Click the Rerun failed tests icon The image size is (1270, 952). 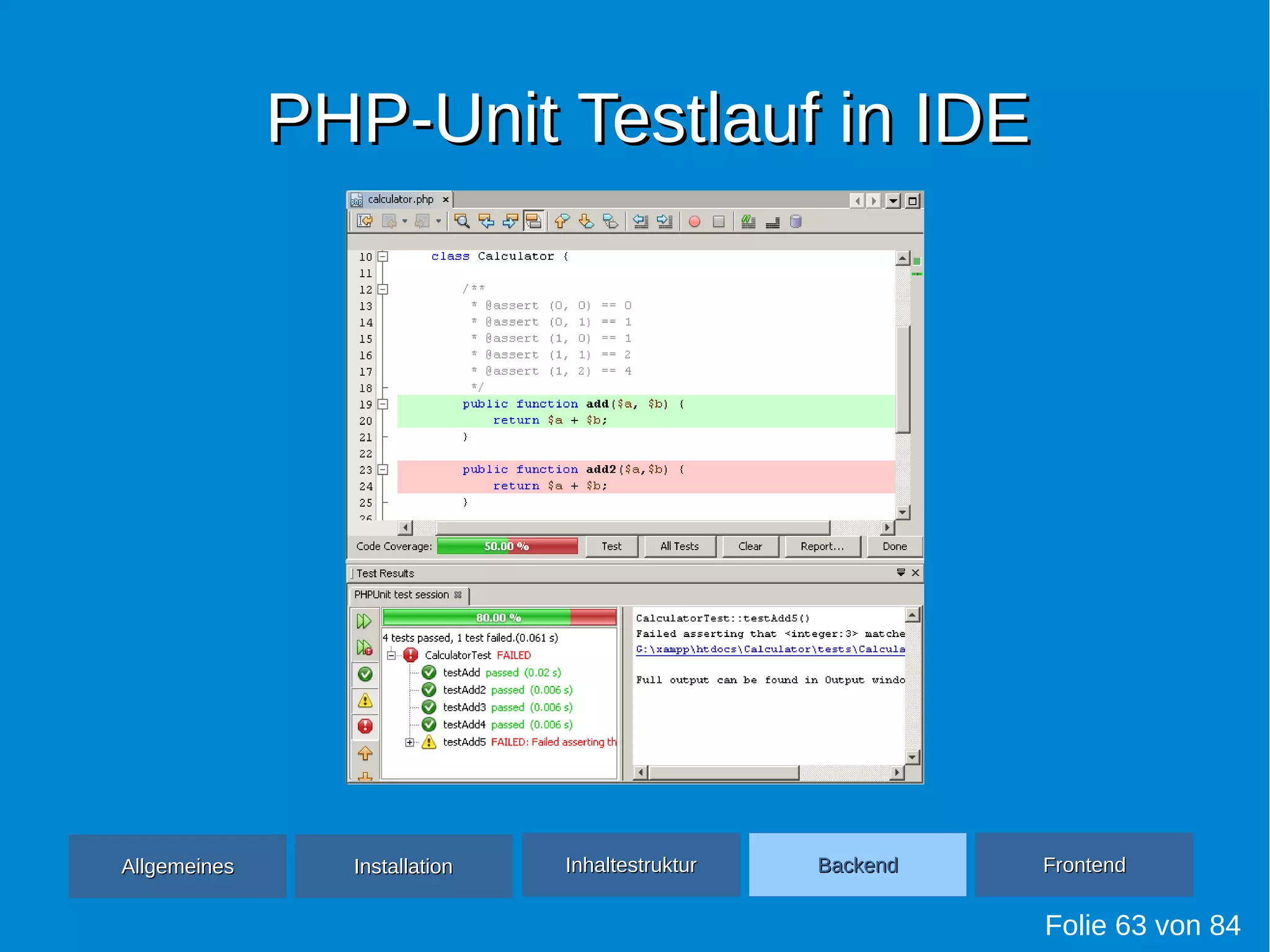364,648
